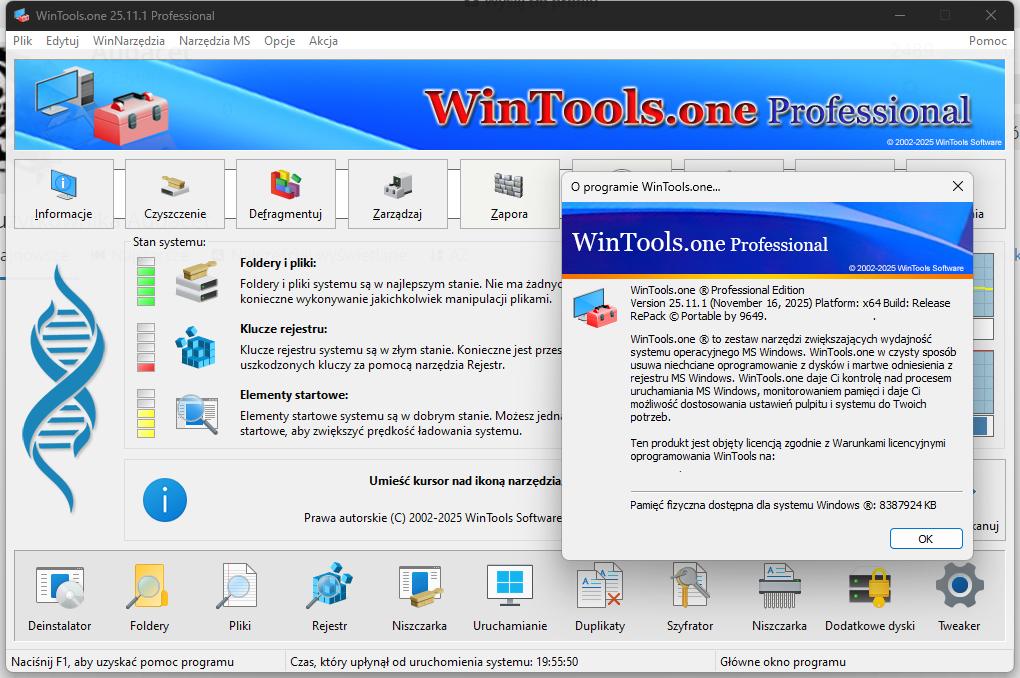Image resolution: width=1020 pixels, height=678 pixels.
Task: Click the Główne okno programu status text
Action: [783, 662]
